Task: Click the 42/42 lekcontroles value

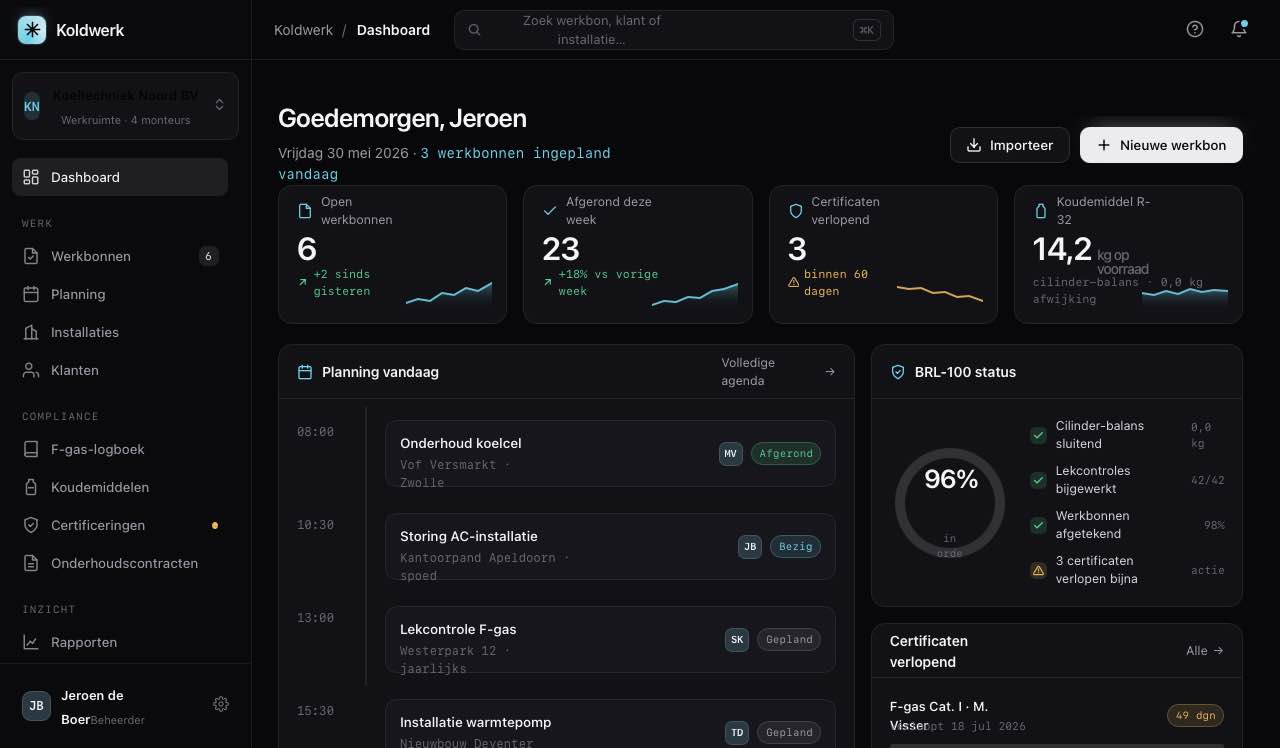Action: pos(1207,480)
